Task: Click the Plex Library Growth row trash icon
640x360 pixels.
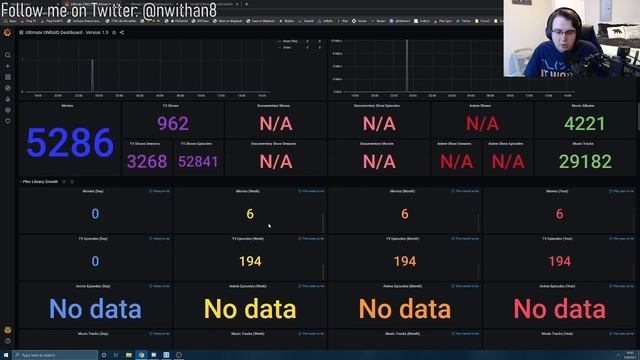Action: pos(72,182)
